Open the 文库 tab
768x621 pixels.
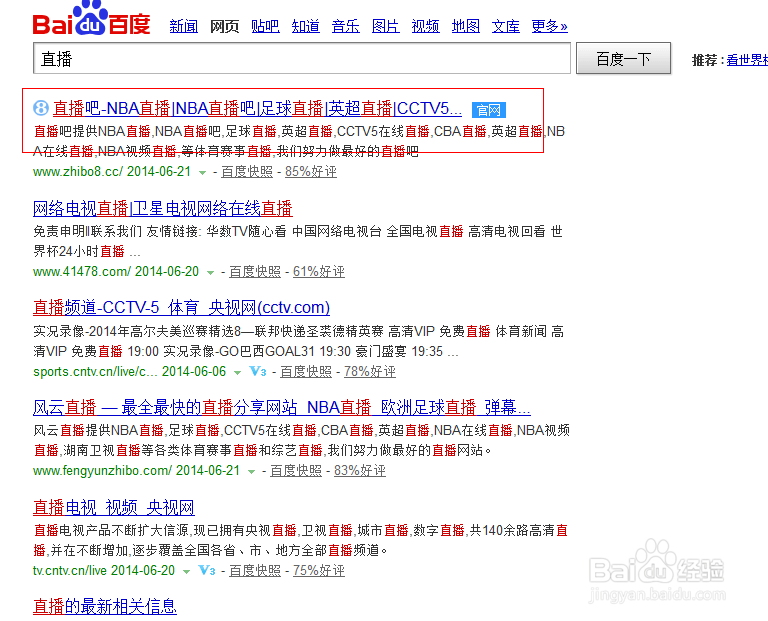505,26
